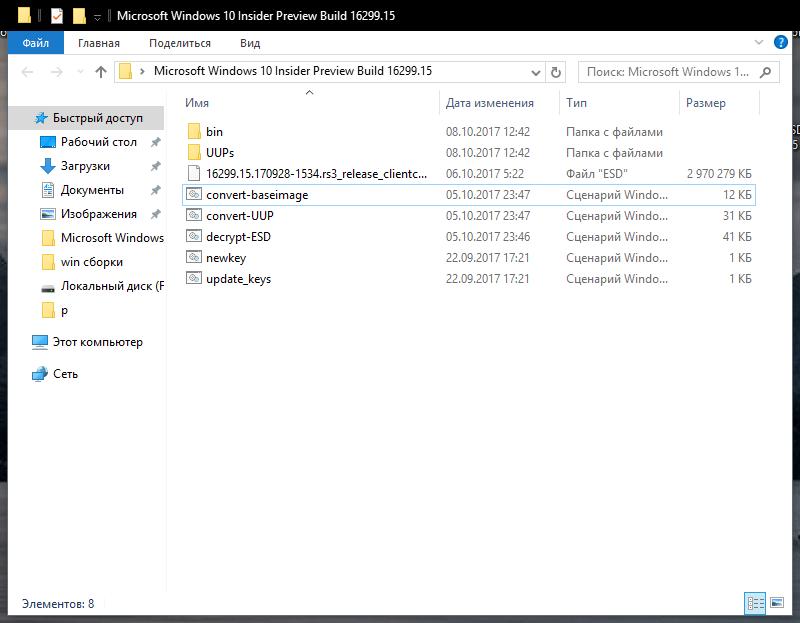Refresh the current folder view
800x623 pixels.
tap(557, 72)
